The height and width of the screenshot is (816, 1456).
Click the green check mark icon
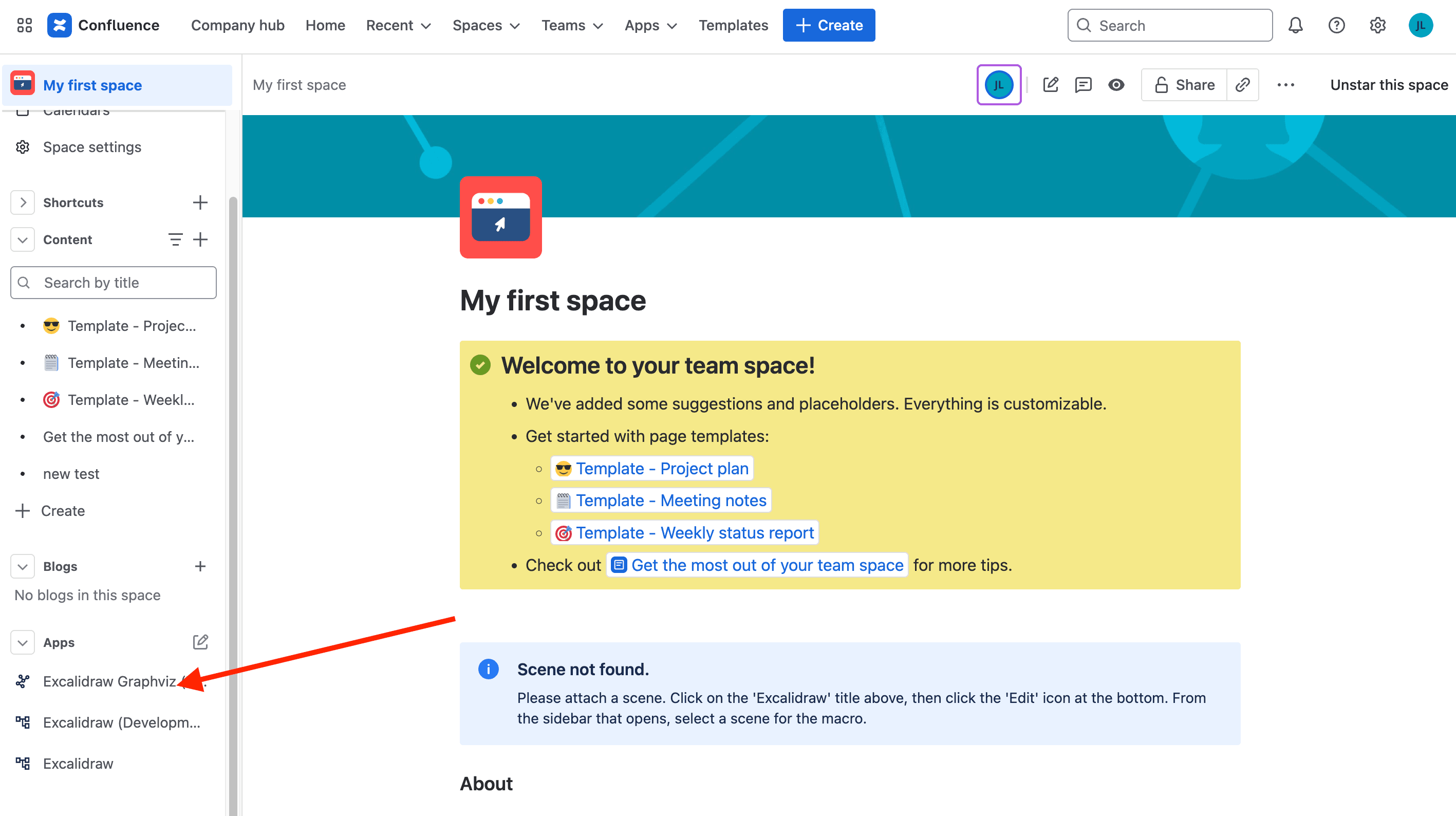click(x=480, y=365)
